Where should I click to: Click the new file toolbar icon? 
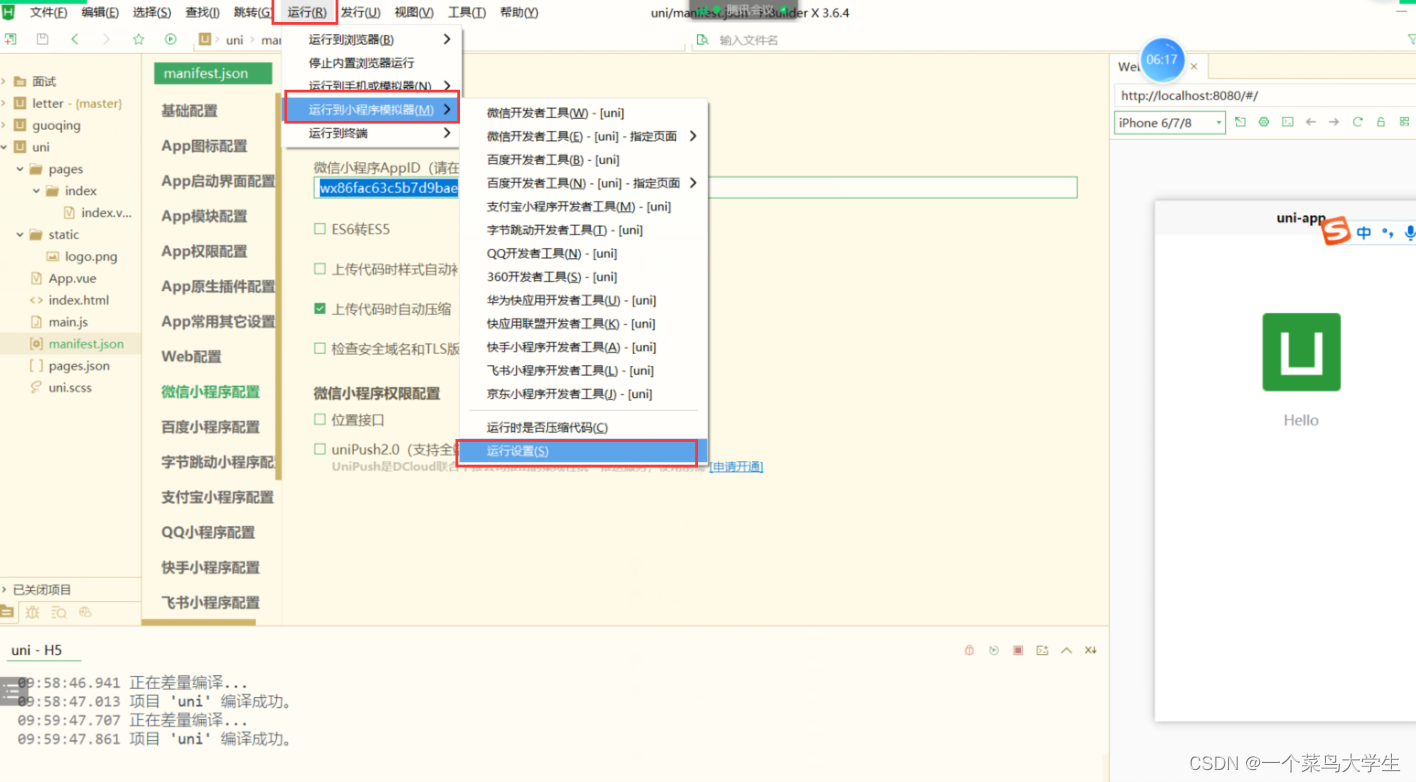coord(10,39)
